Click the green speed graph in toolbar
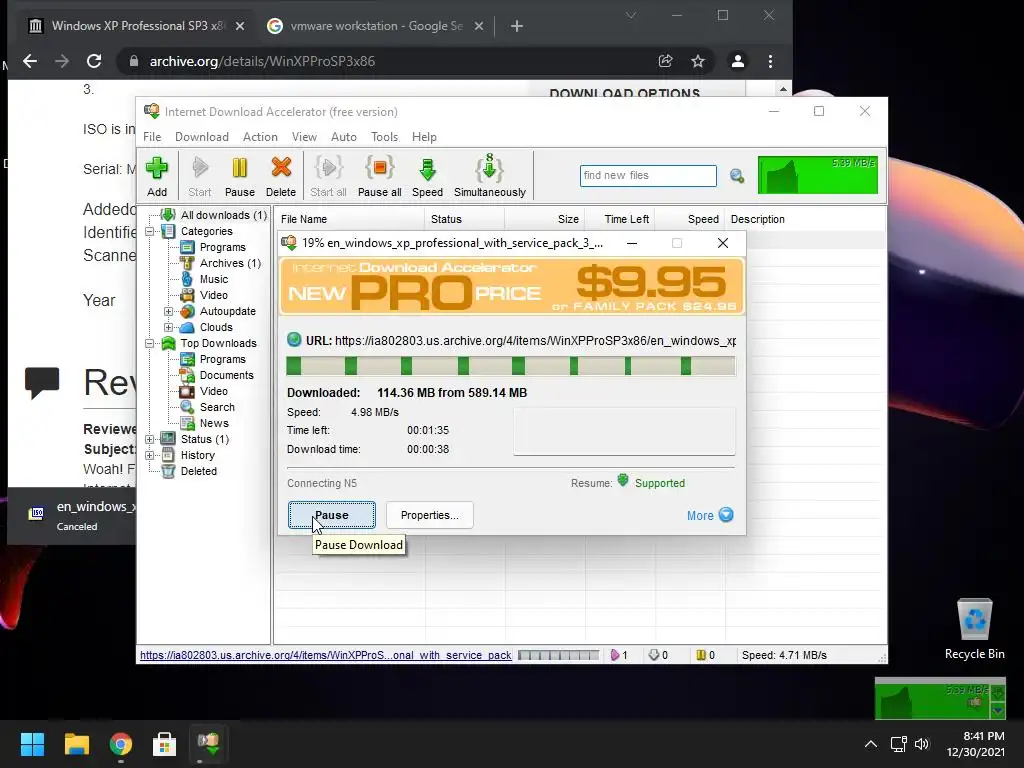1024x768 pixels. click(x=818, y=175)
